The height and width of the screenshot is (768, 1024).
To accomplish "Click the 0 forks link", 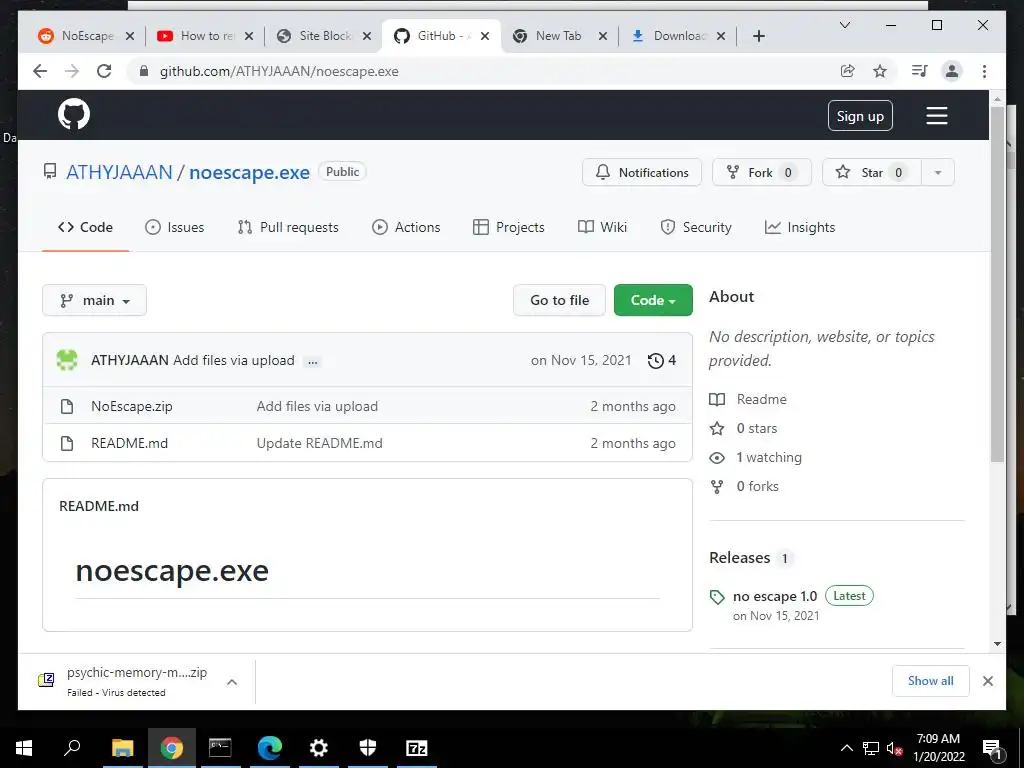I will point(758,487).
